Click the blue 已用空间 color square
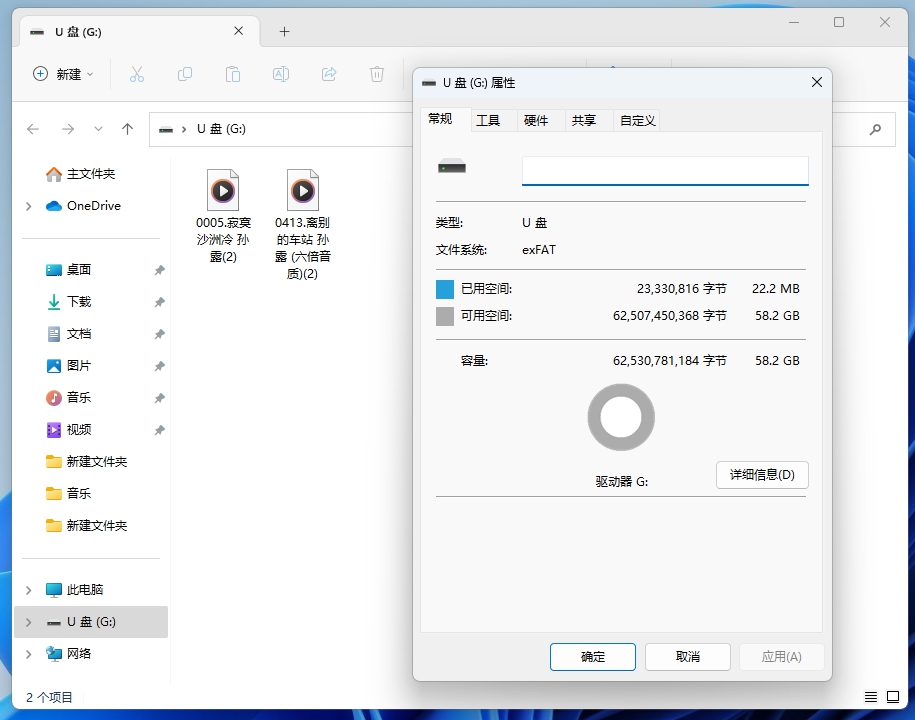 (x=445, y=289)
